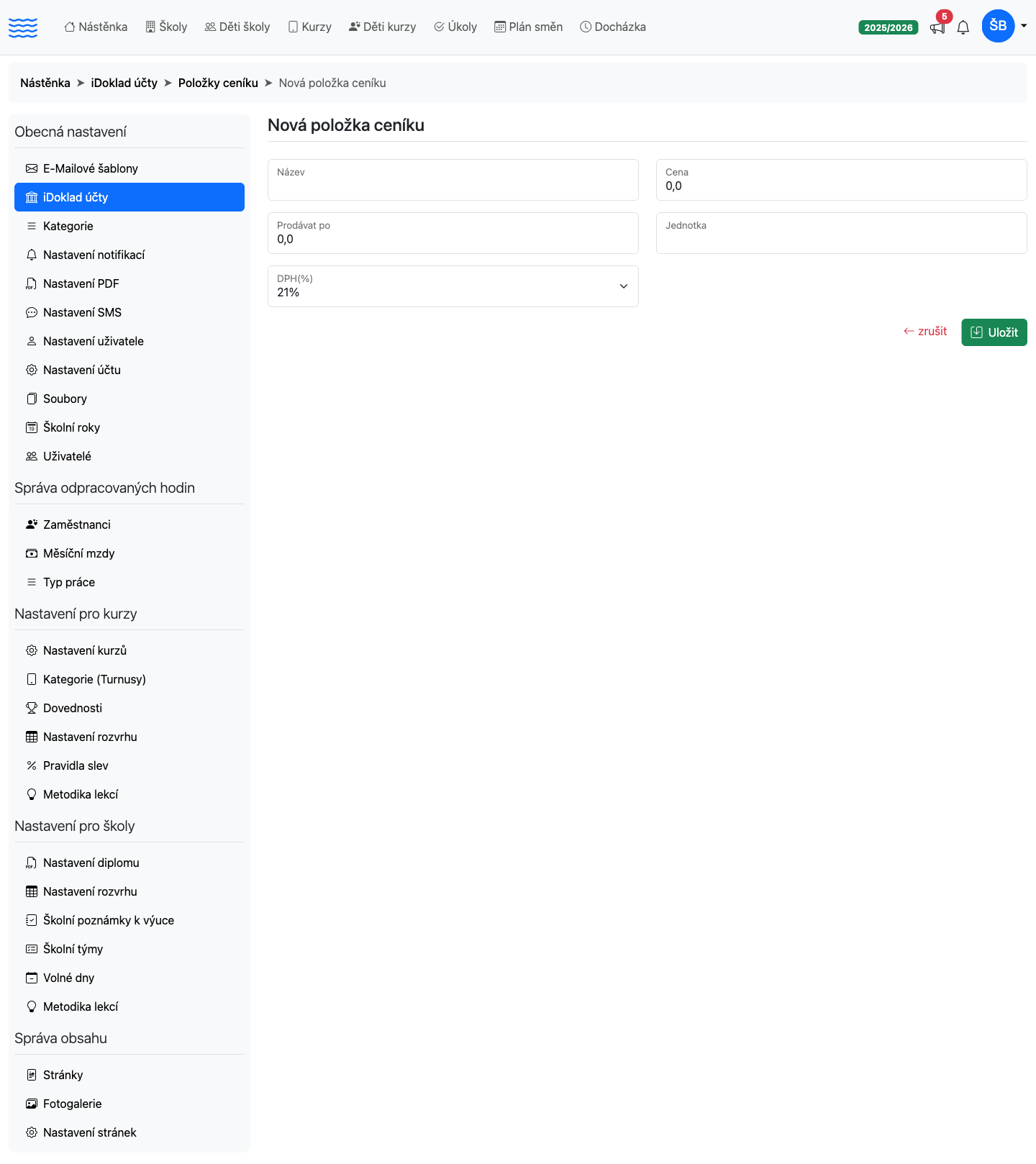Click the 2025/2026 school year badge
The image size is (1036, 1164).
point(888,27)
